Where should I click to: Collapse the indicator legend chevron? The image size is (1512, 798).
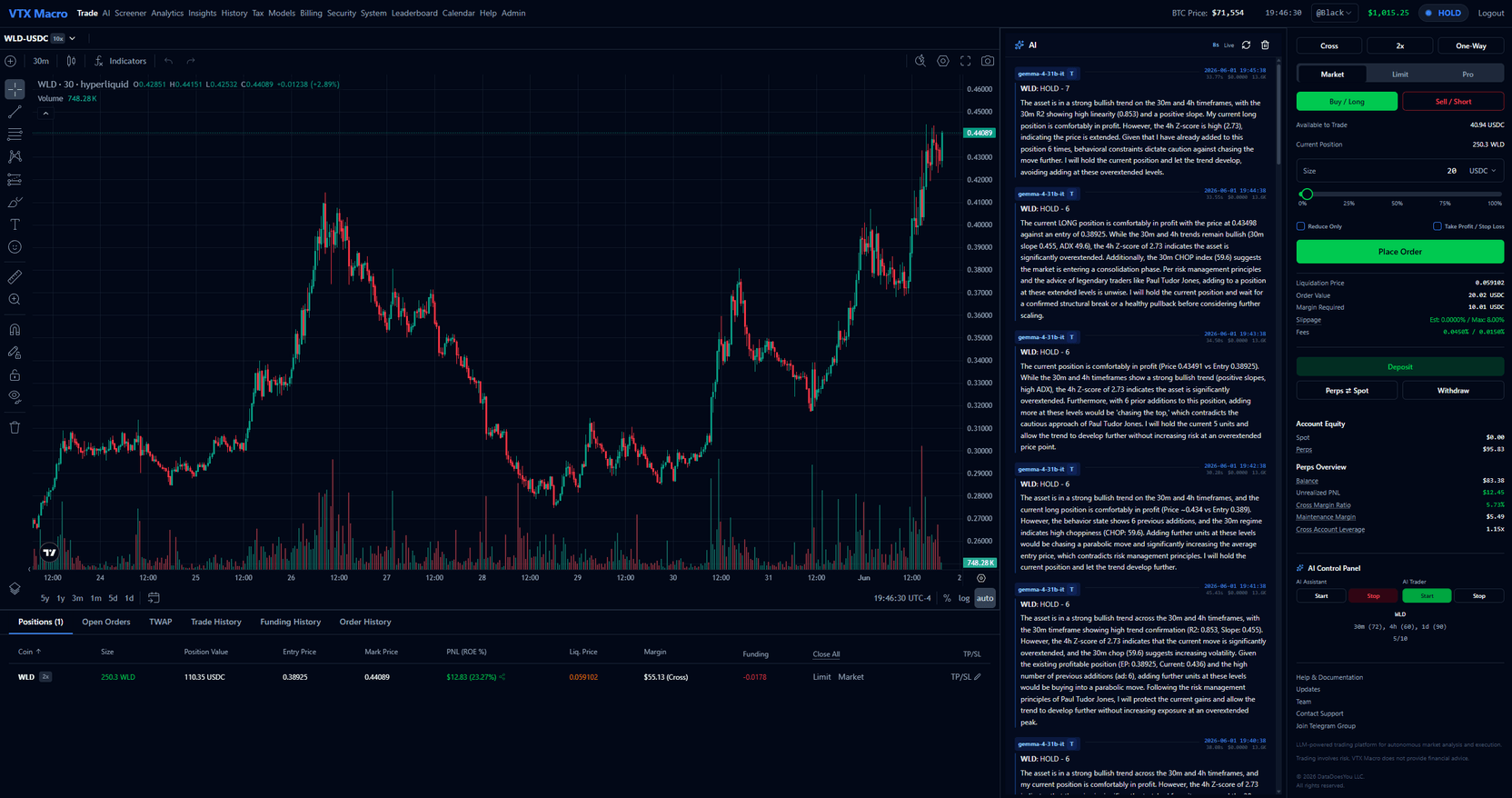[x=45, y=114]
